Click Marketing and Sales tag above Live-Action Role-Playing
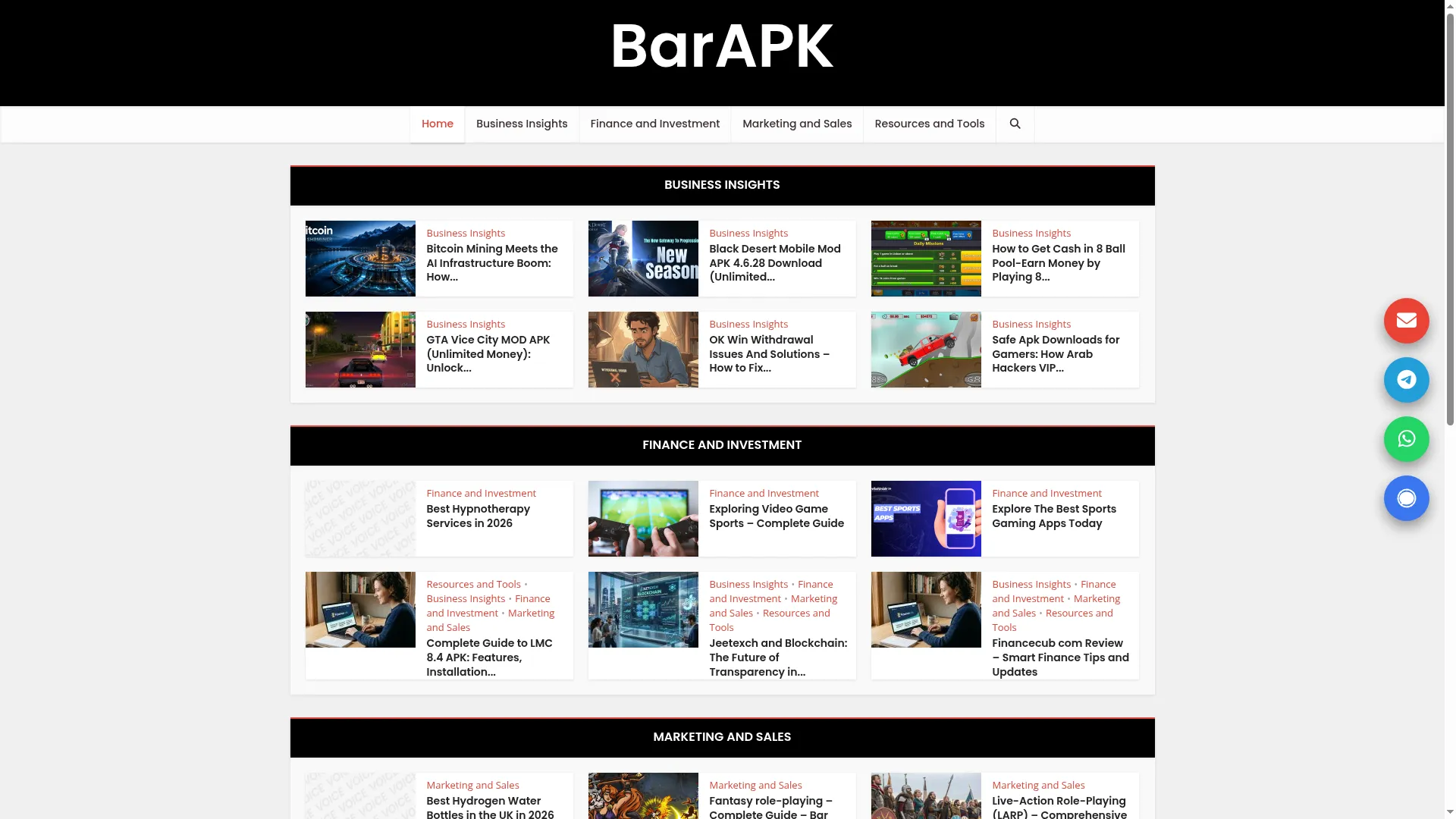The height and width of the screenshot is (819, 1456). 1038,785
